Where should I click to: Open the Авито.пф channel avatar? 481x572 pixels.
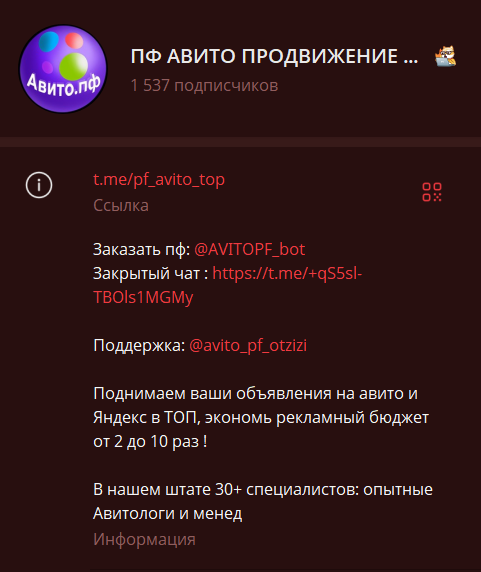(63, 69)
